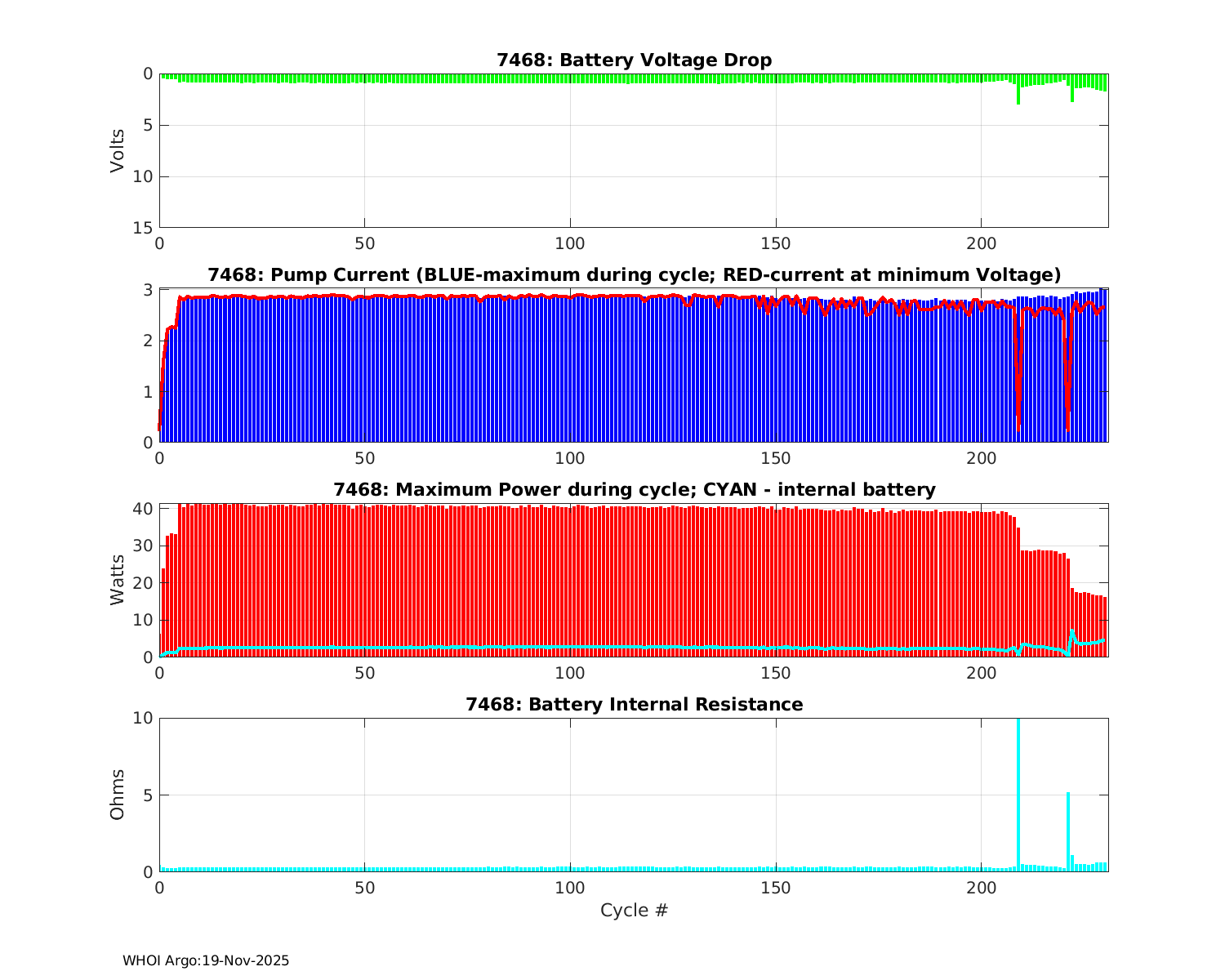
Task: Click the cyan line peak in maximum power plot
Action: (x=1072, y=631)
